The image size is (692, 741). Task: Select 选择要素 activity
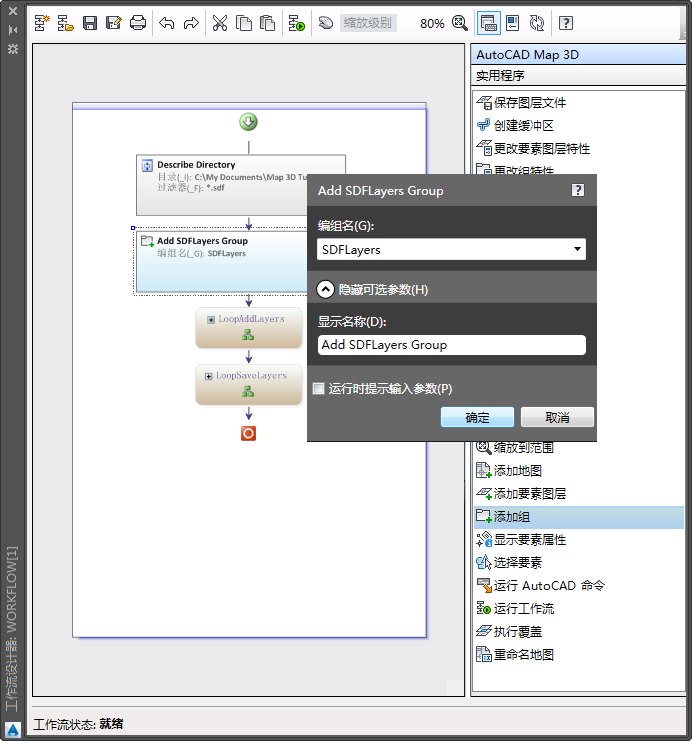(509, 562)
